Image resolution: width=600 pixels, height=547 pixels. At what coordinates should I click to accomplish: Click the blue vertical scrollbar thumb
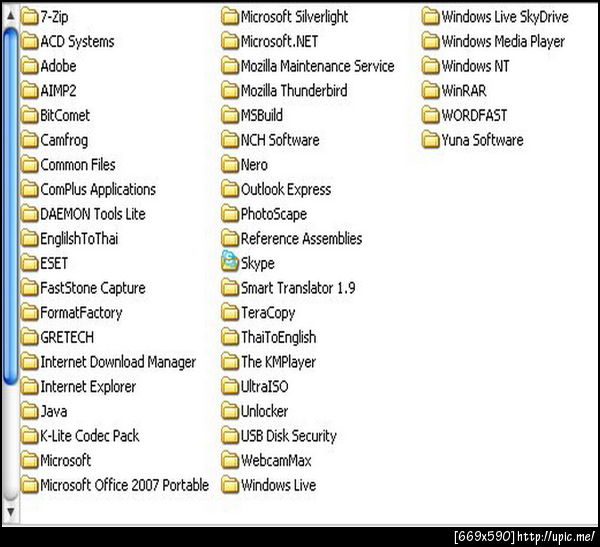coord(11,206)
